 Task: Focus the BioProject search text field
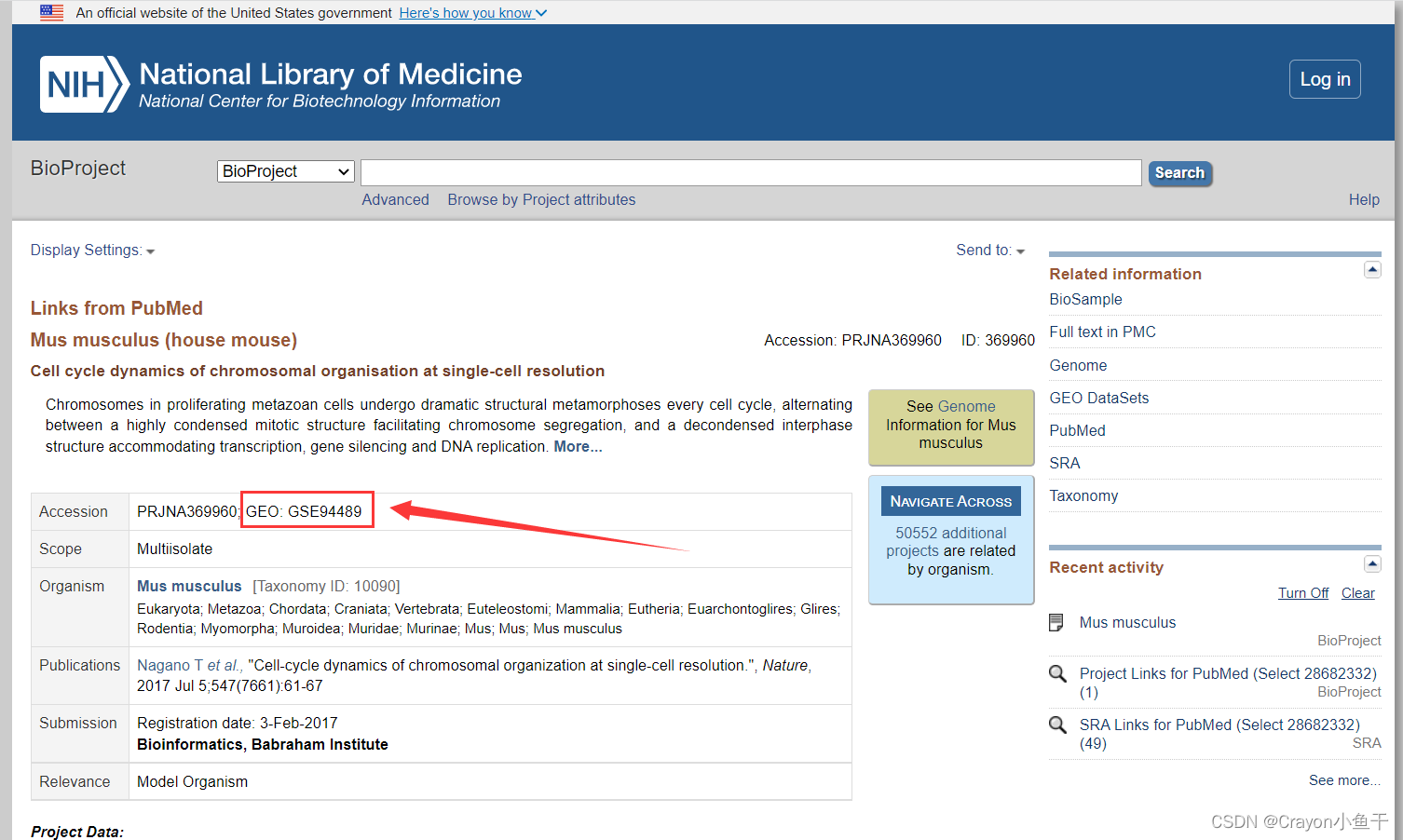[751, 172]
